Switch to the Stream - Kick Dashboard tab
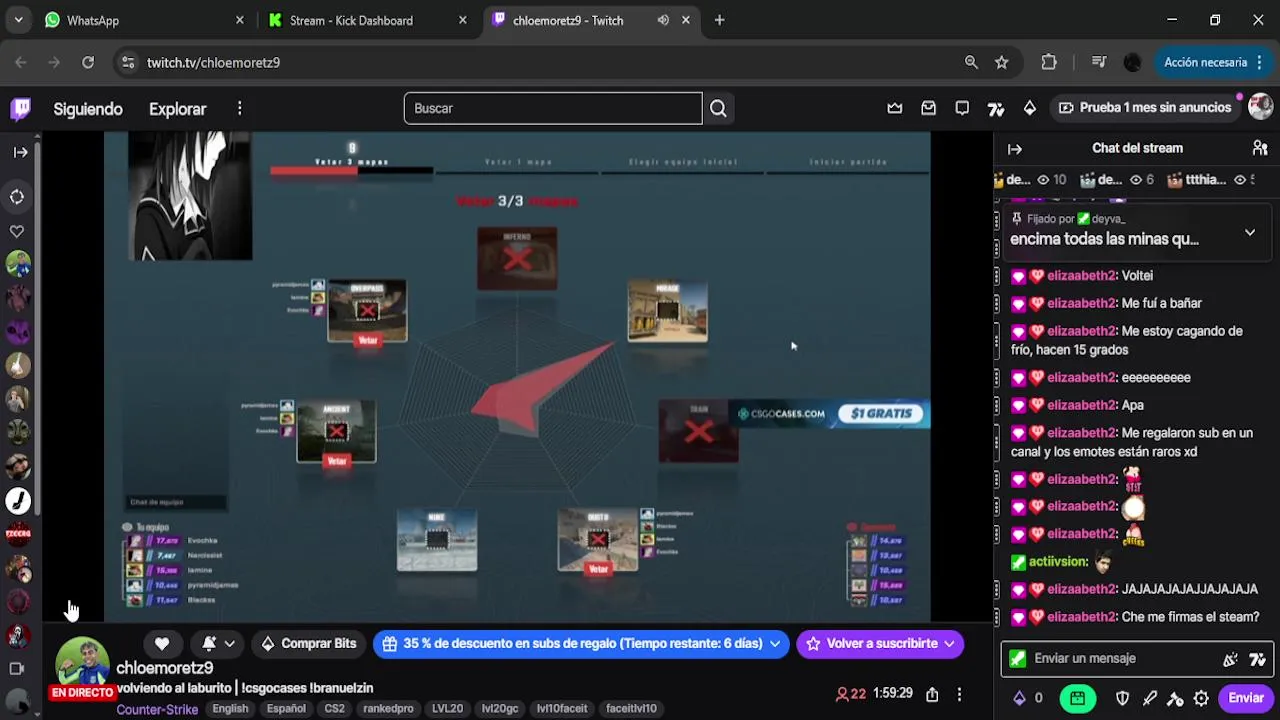The image size is (1280, 720). click(366, 20)
